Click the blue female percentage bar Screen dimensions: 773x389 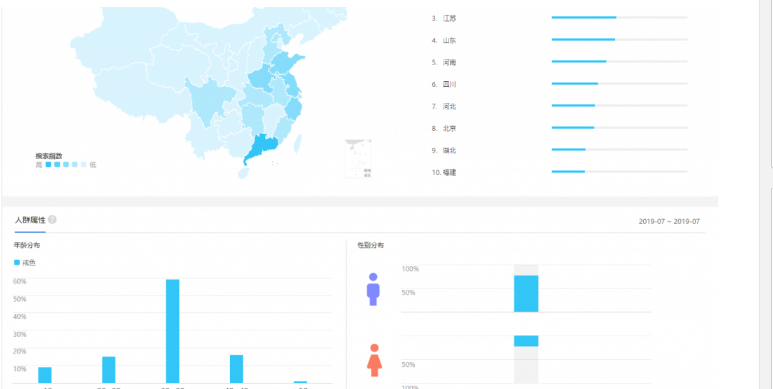click(x=526, y=341)
